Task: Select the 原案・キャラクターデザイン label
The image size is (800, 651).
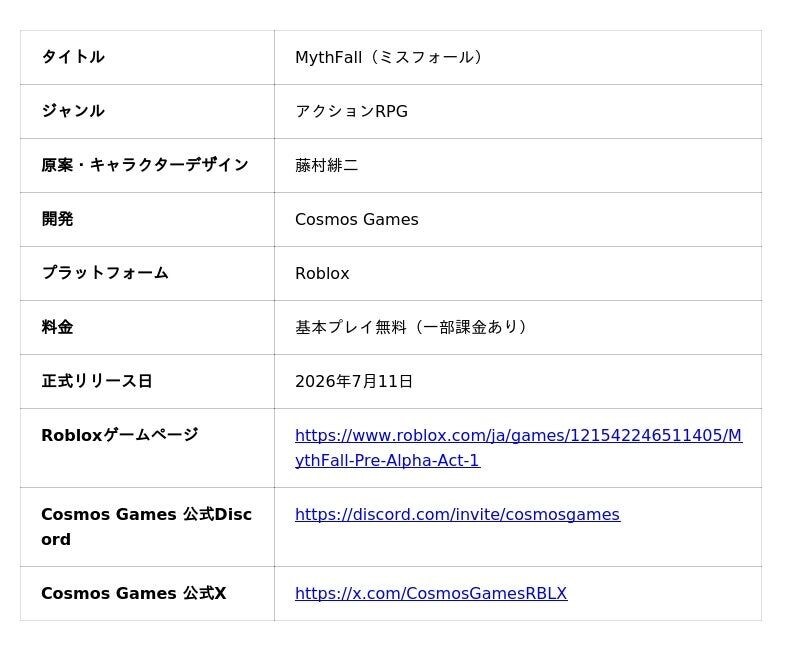Action: point(145,165)
